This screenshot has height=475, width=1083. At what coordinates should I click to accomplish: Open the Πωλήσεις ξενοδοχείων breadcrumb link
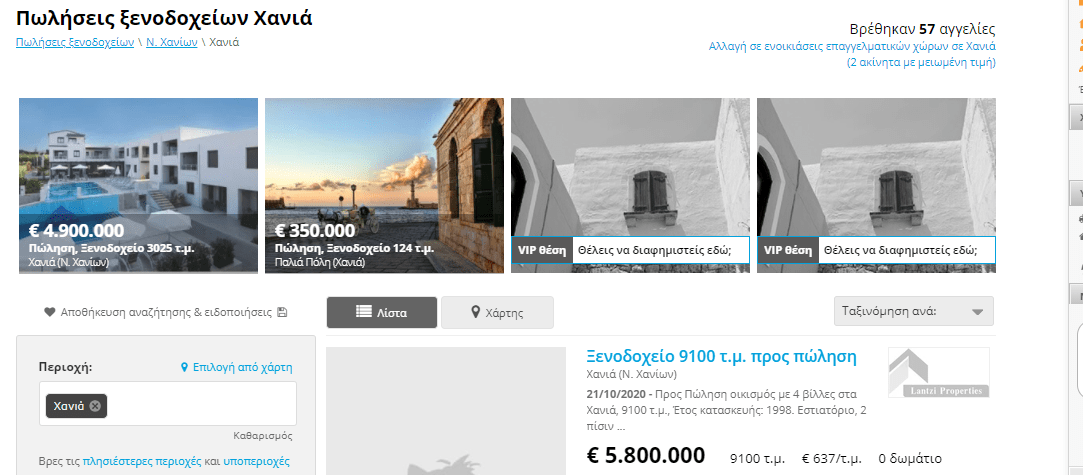point(75,42)
